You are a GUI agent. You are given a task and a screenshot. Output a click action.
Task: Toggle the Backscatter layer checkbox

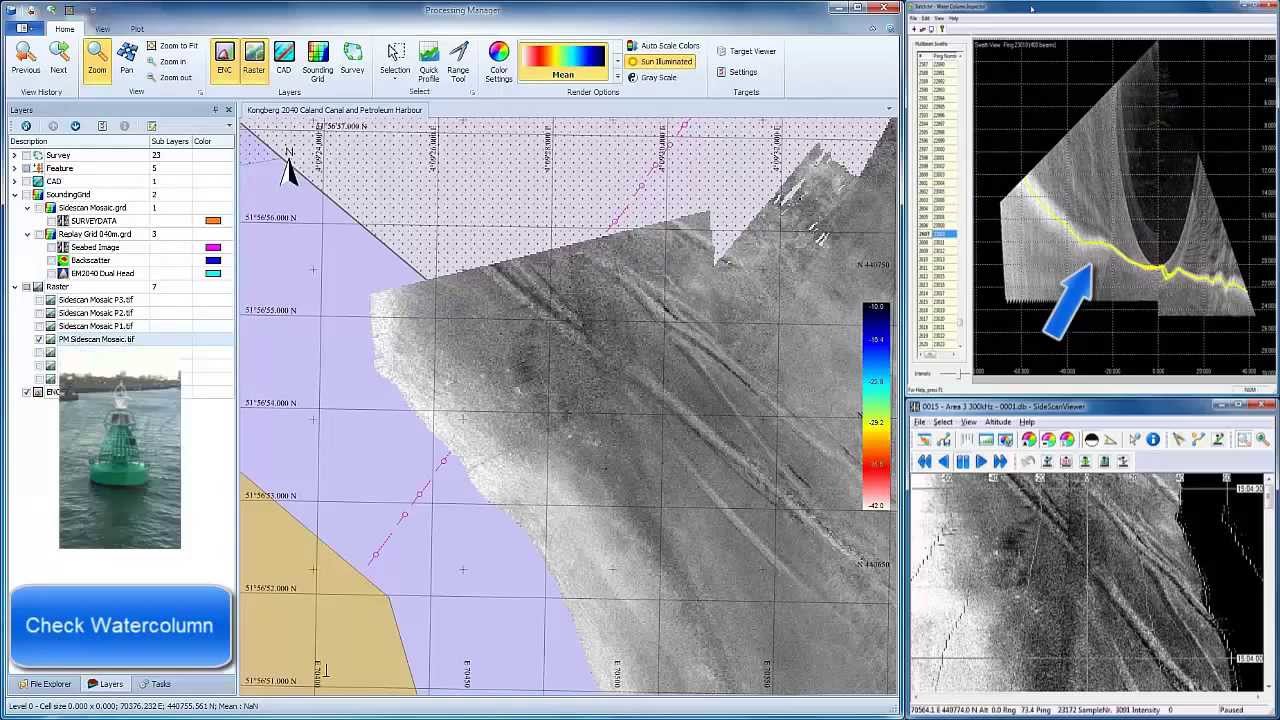51,260
